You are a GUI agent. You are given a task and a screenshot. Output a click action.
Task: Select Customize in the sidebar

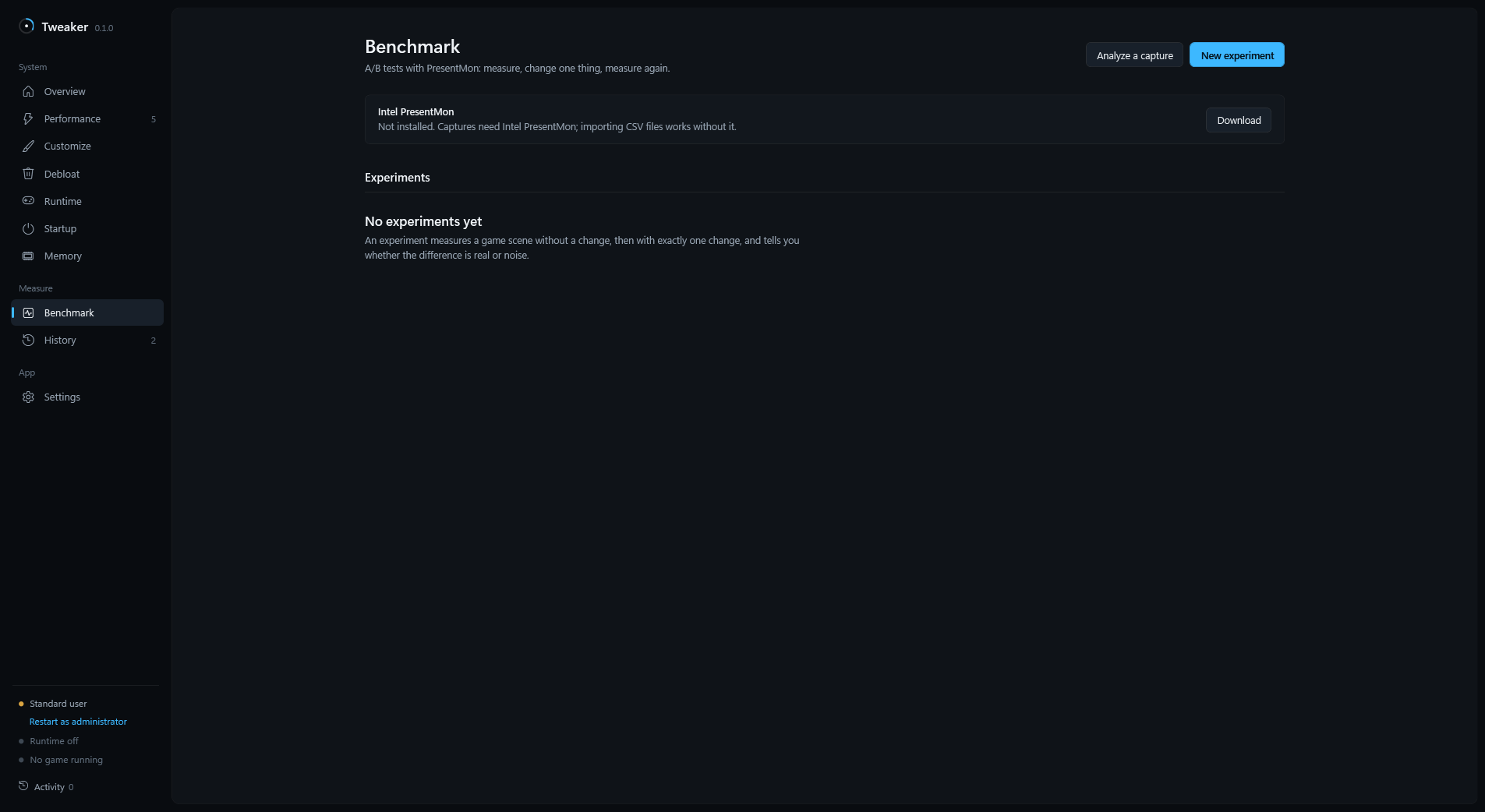[87, 146]
